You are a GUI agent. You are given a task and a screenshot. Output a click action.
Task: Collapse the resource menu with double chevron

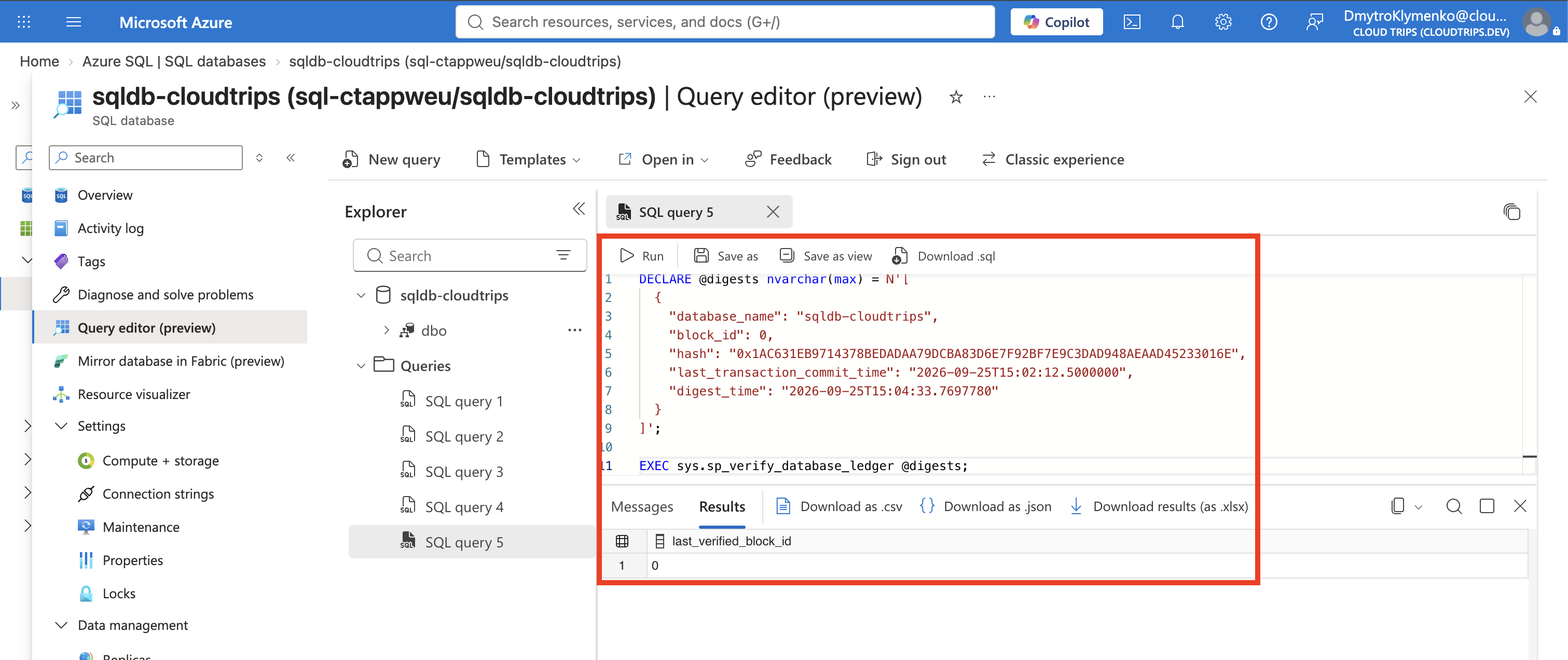pyautogui.click(x=291, y=158)
